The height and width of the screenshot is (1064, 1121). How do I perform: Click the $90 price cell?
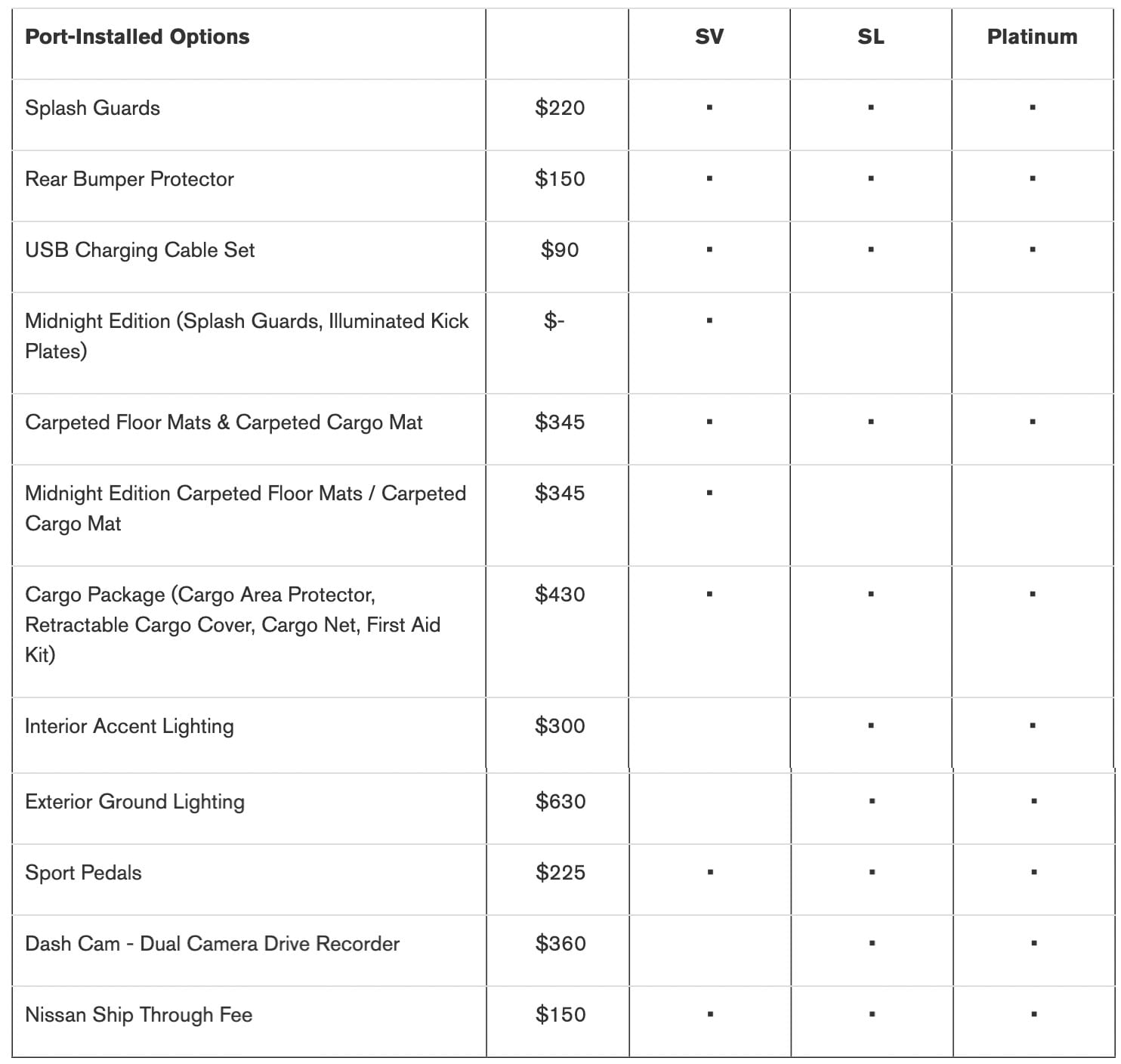(x=559, y=250)
